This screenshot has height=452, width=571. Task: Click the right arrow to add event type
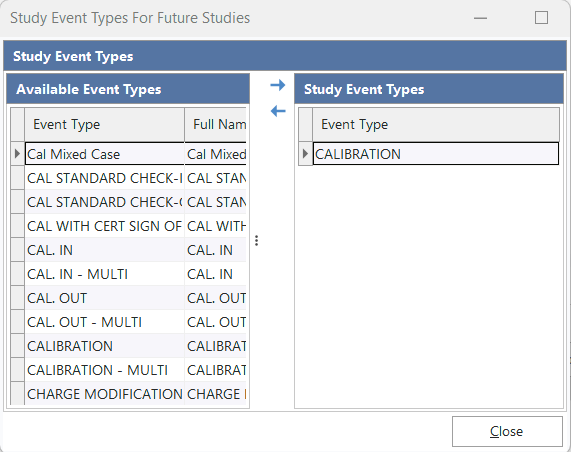coord(278,86)
